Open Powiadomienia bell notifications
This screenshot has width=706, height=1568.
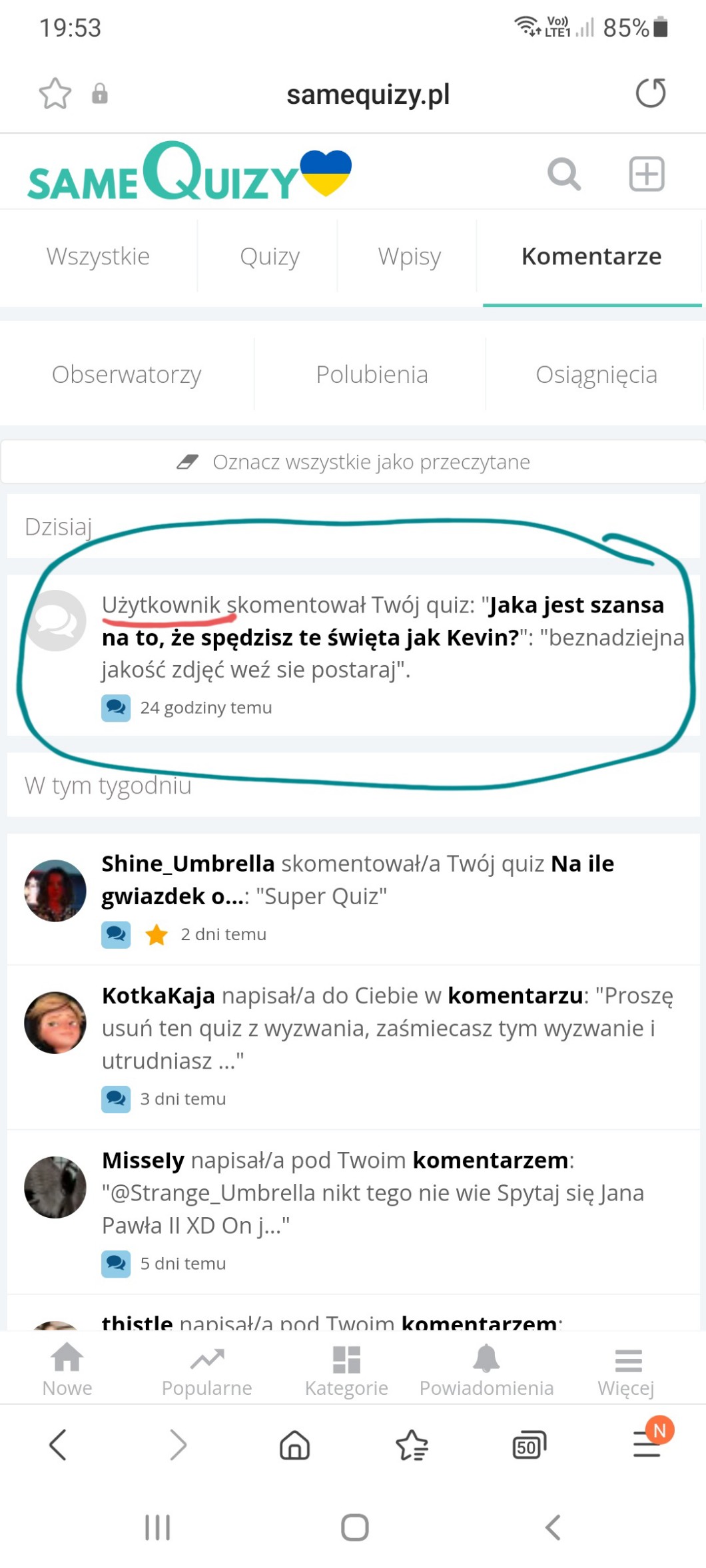pyautogui.click(x=486, y=1369)
